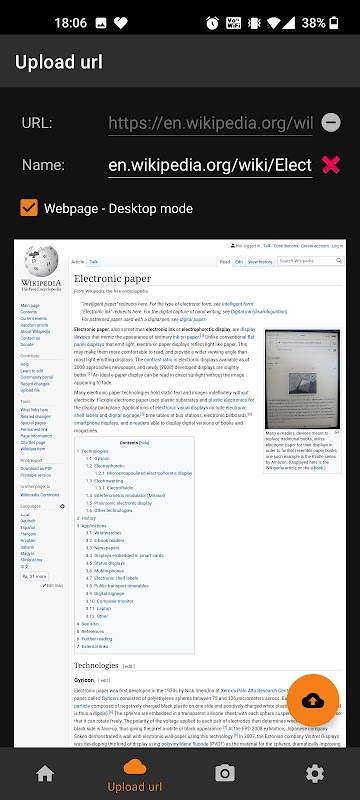The width and height of the screenshot is (360, 800).
Task: Open Printable version link
Action: click(35, 474)
